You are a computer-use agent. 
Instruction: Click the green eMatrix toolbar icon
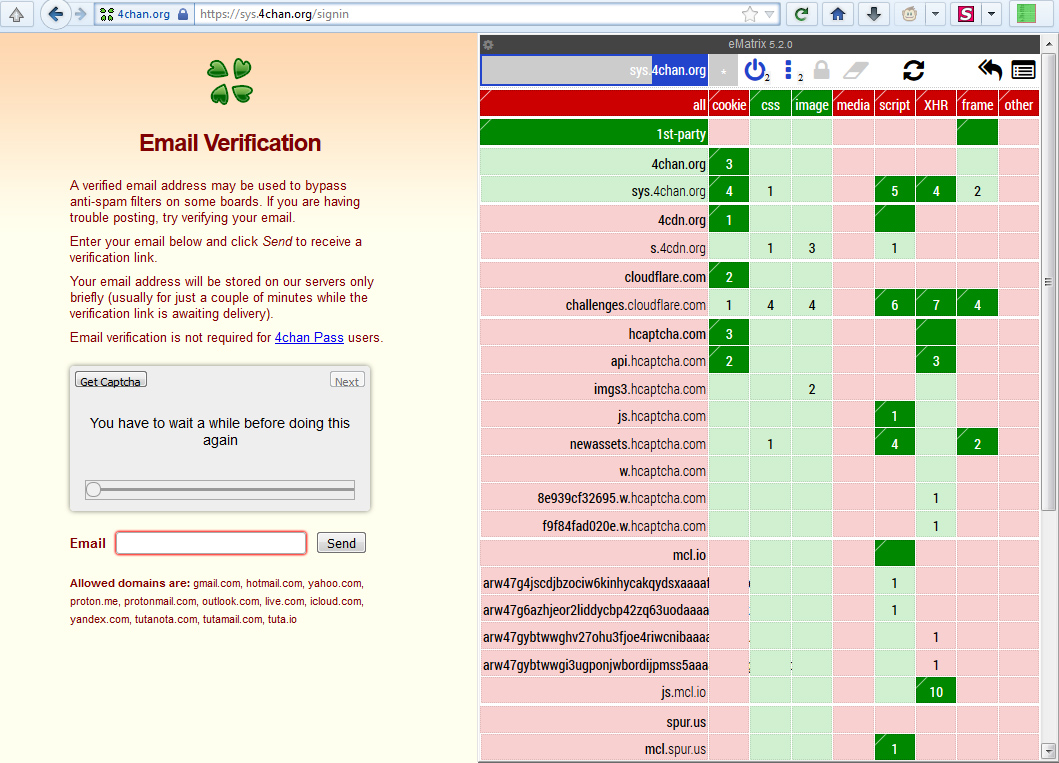point(1027,14)
